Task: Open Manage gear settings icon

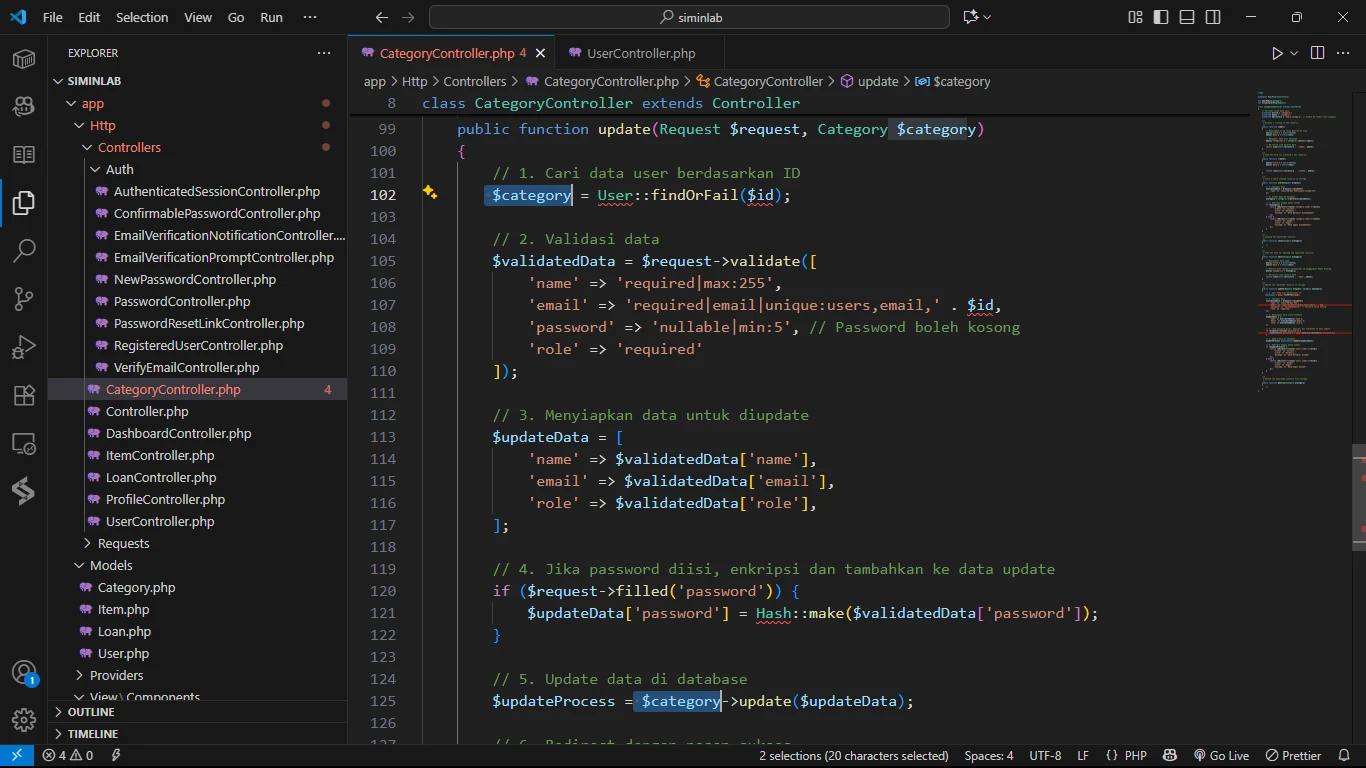Action: tap(24, 719)
